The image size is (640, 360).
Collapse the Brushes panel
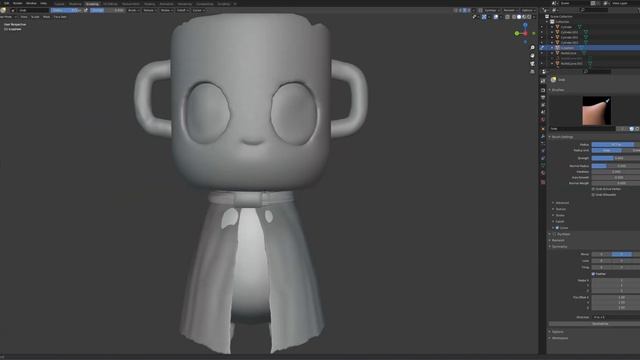[x=558, y=90]
